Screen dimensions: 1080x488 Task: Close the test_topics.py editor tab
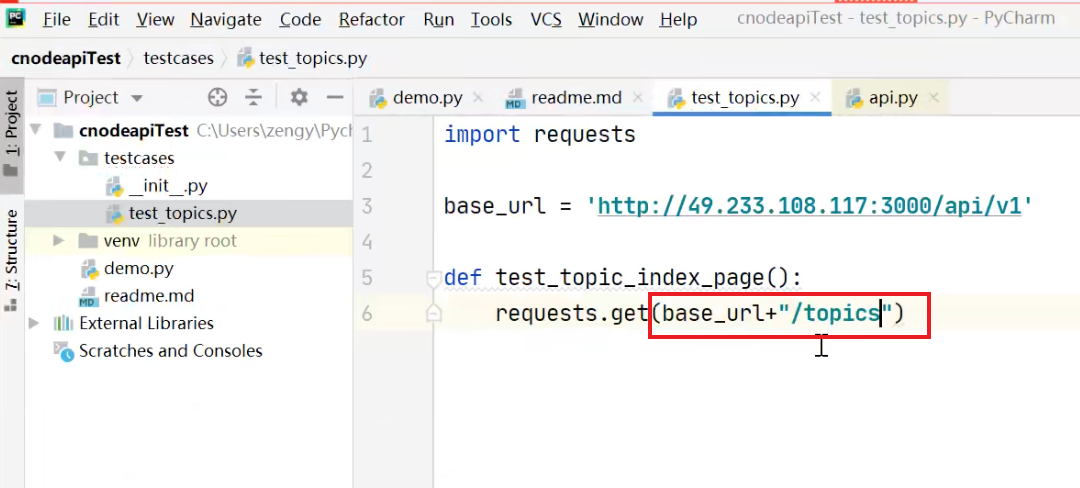pyautogui.click(x=816, y=98)
